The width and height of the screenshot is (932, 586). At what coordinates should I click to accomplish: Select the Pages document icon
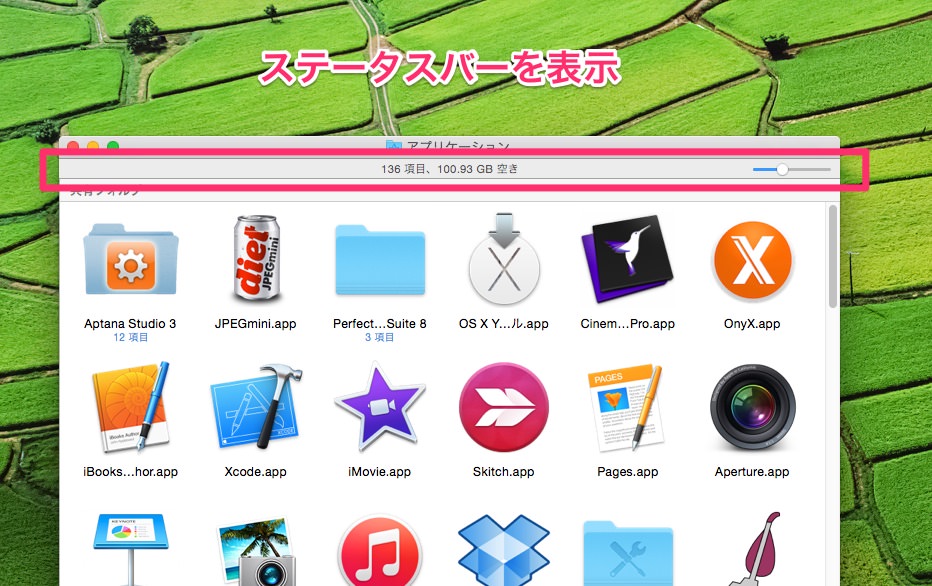625,408
